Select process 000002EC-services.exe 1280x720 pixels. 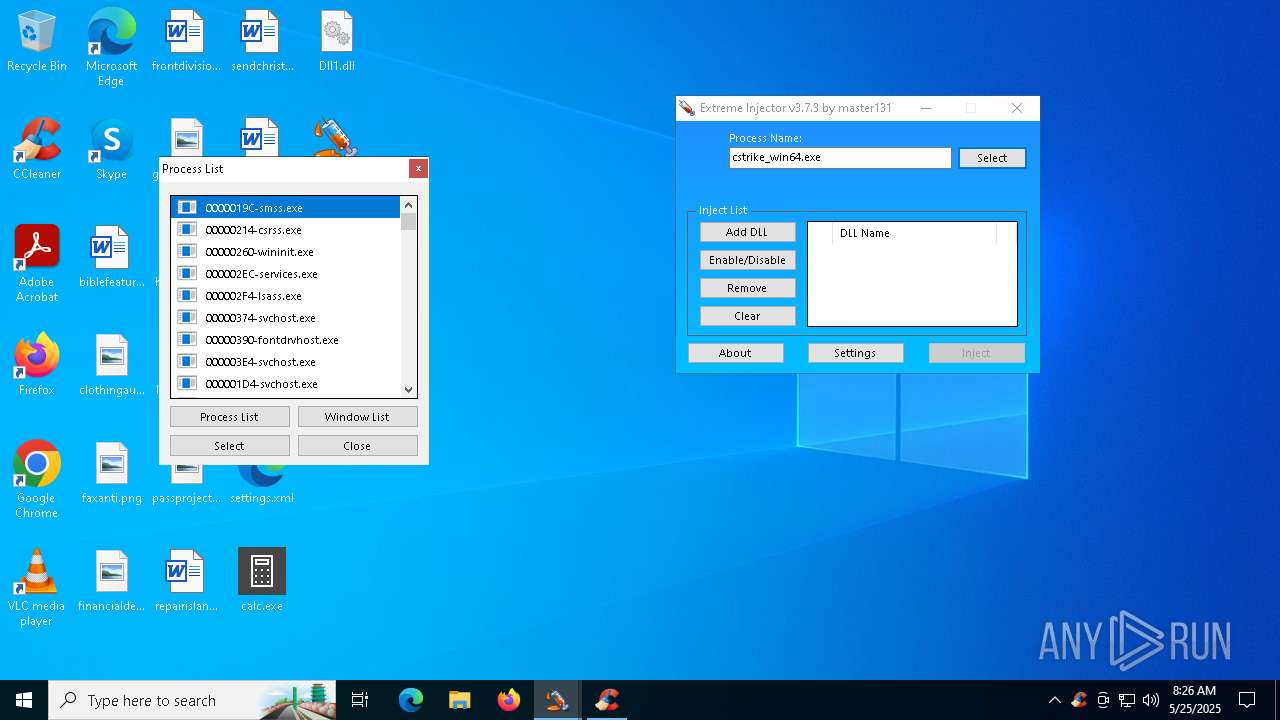pos(285,274)
